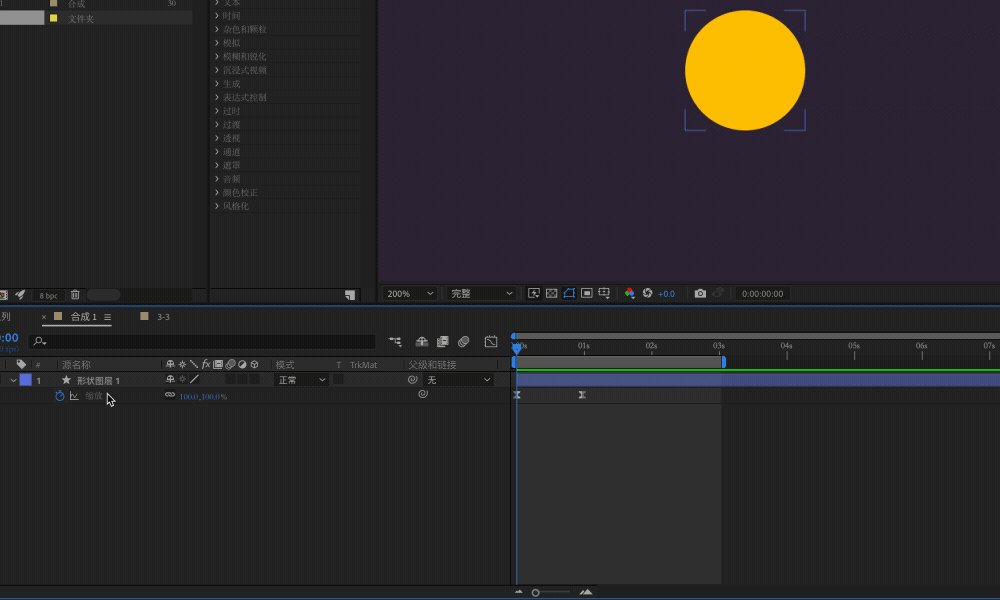Toggle preserve transparency box under T column
Viewport: 1000px width, 600px height.
(339, 379)
